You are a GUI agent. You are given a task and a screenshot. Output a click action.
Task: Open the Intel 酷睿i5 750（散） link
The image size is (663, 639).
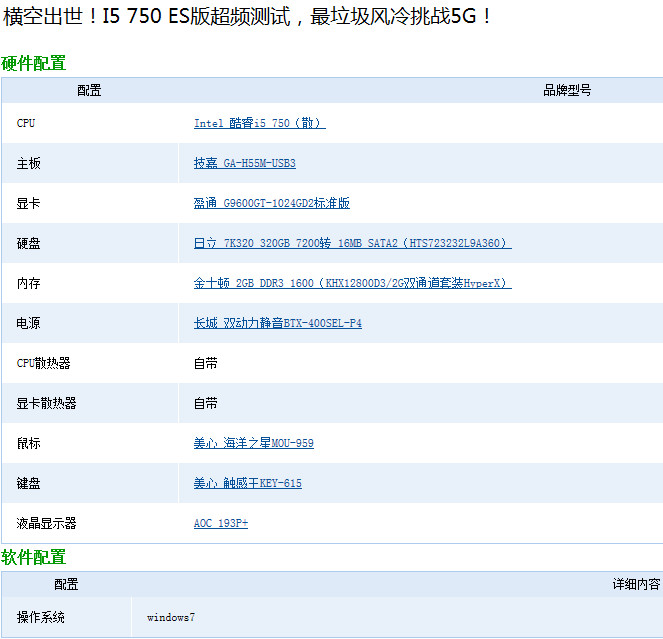click(260, 123)
